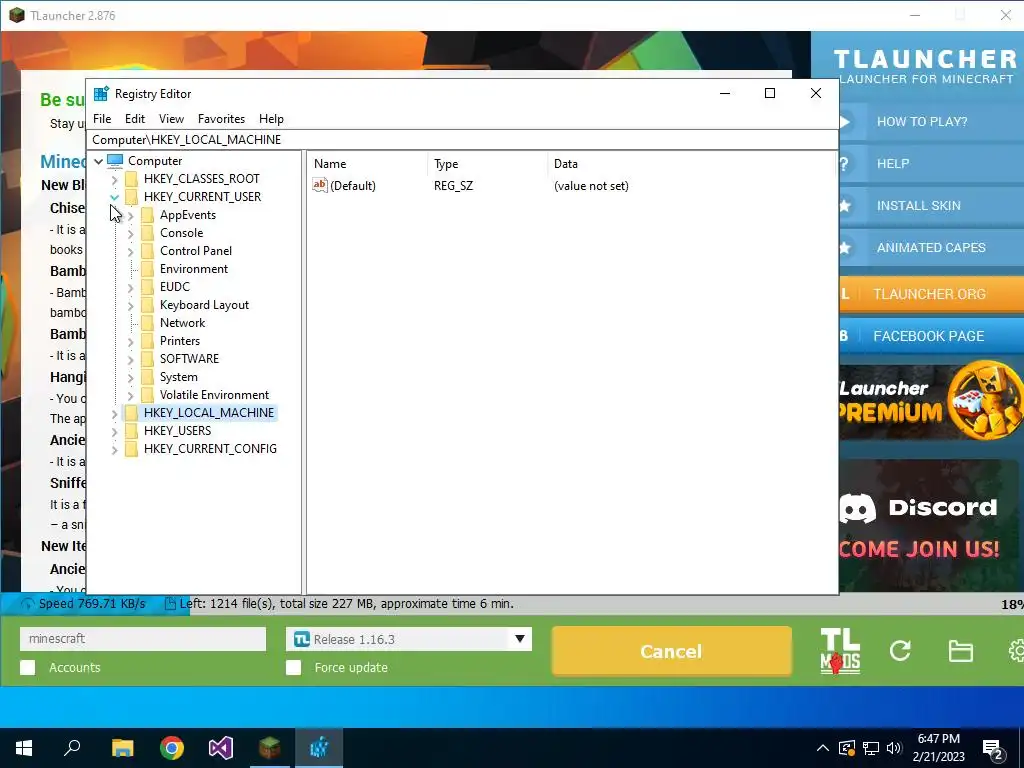Click the refresh icon in TLauncher

coord(900,650)
